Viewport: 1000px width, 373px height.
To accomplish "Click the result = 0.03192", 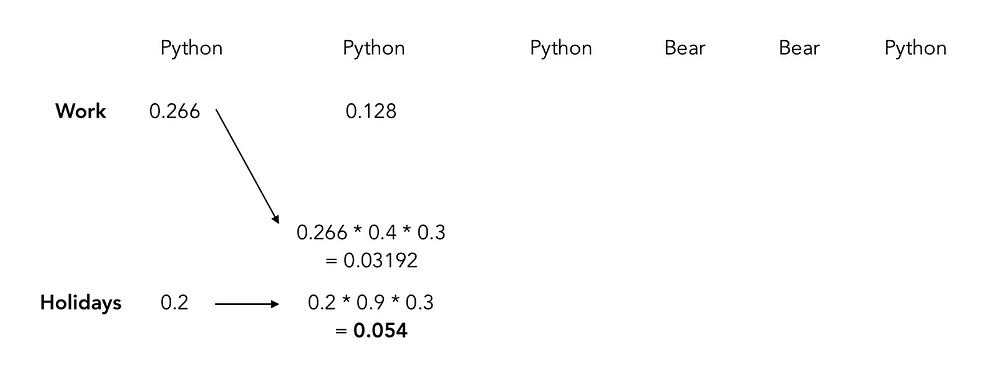I will 371,261.
